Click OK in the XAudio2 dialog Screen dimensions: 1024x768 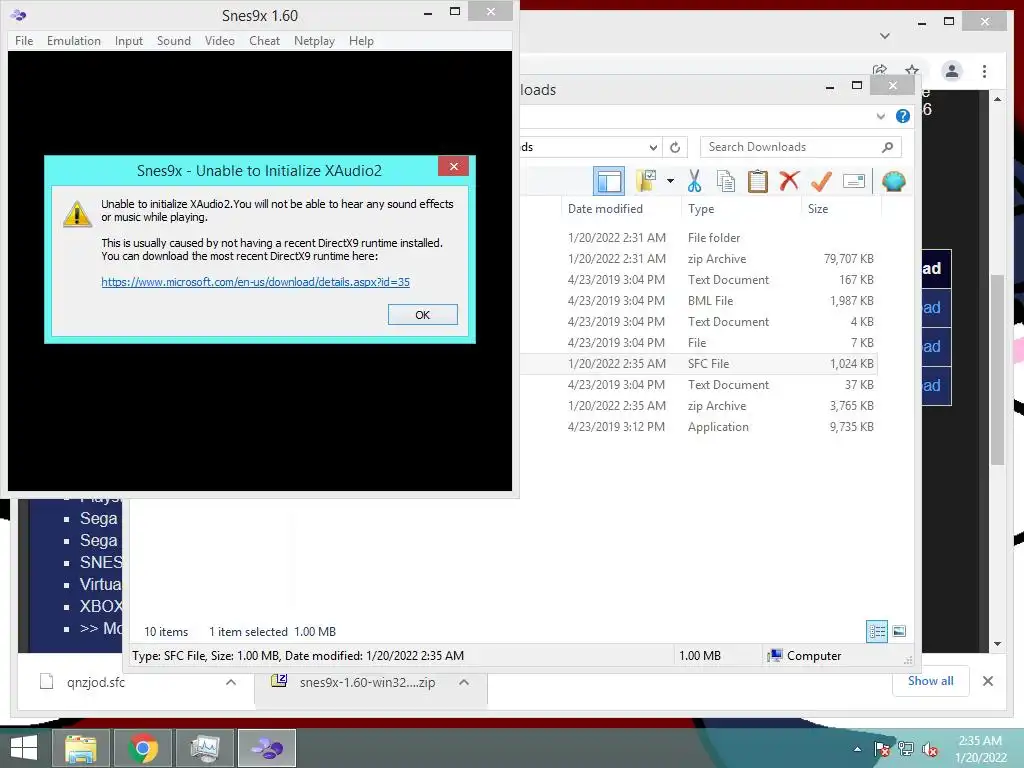click(423, 315)
